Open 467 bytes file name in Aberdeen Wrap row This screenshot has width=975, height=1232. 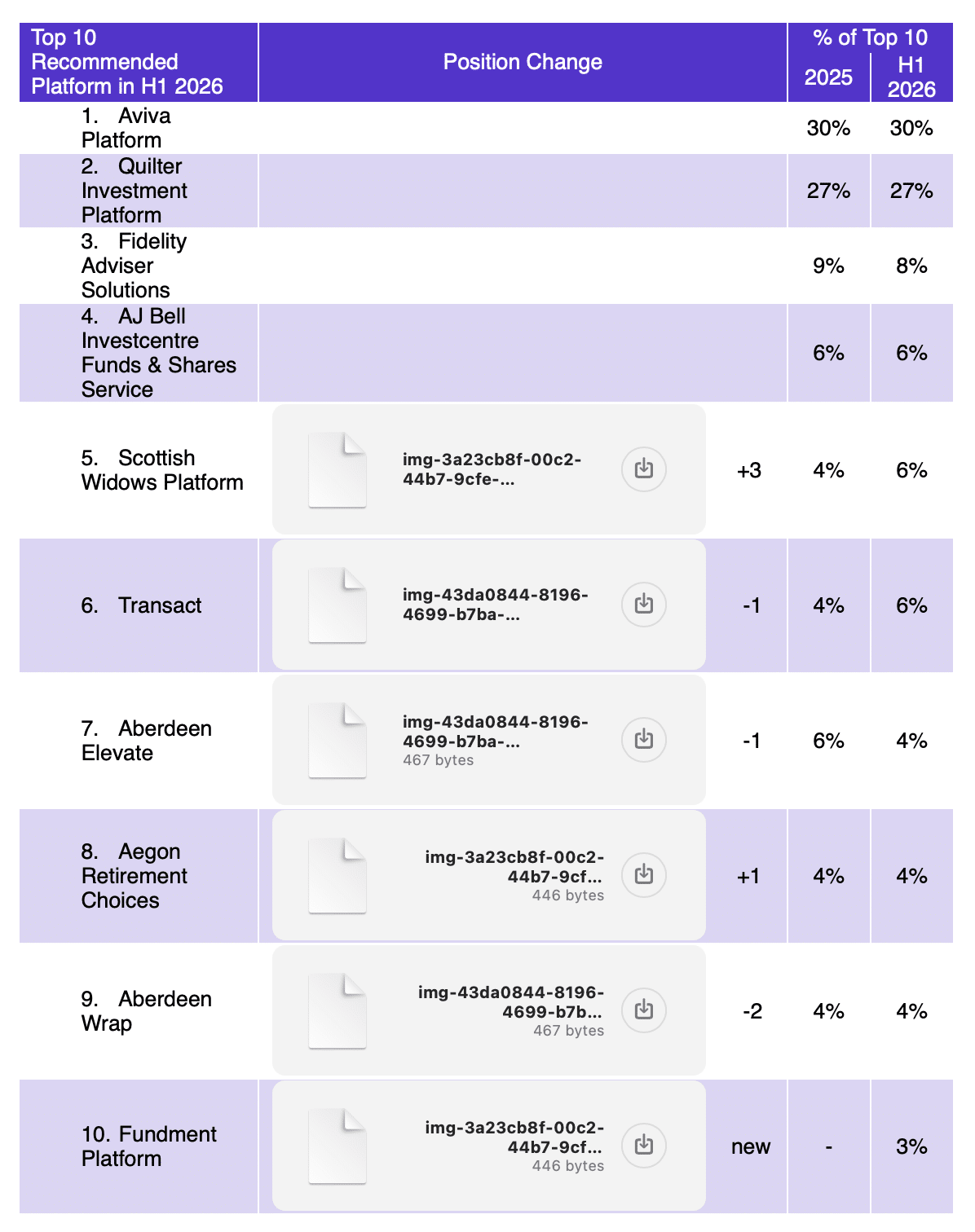[511, 1002]
